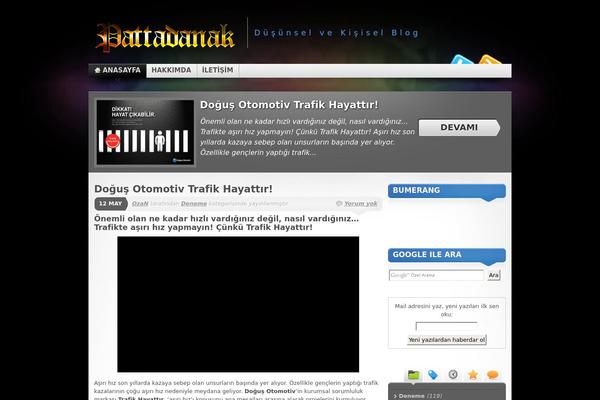This screenshot has width=600, height=400.
Task: Click the blue social icon above menu bar
Action: (462, 59)
